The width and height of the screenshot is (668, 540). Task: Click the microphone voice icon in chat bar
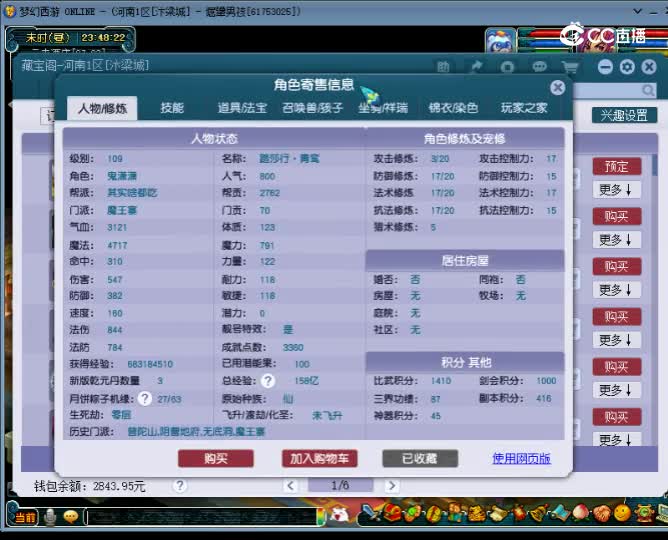pos(50,517)
